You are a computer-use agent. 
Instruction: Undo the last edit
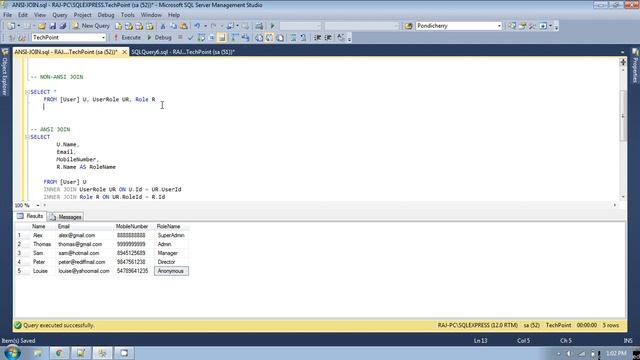[197, 26]
